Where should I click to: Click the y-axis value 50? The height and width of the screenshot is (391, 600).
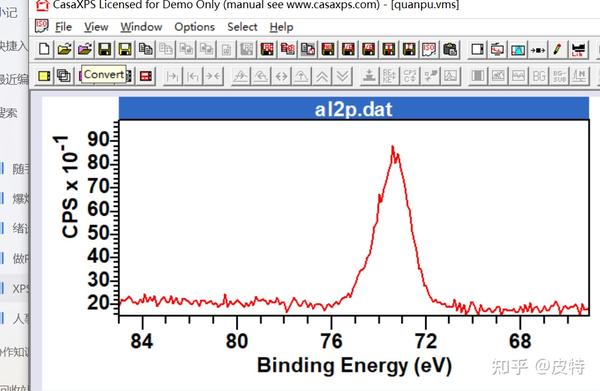[99, 233]
